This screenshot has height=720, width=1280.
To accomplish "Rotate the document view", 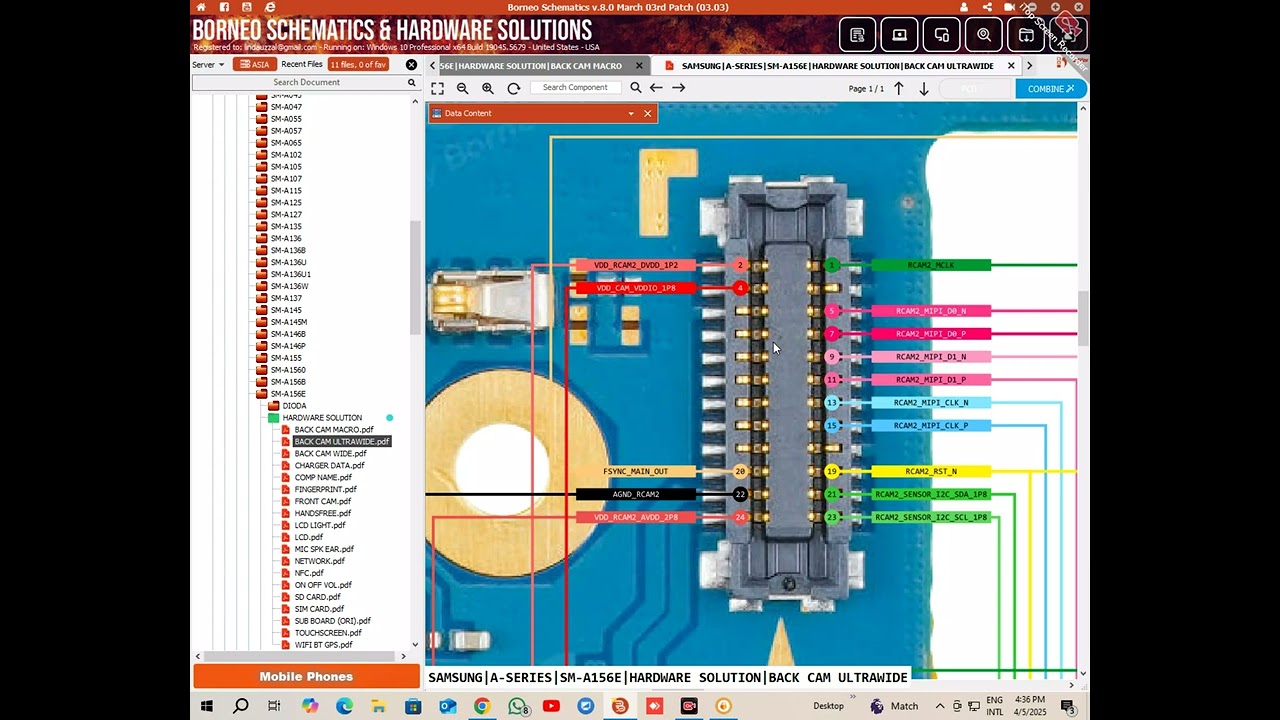I will click(514, 88).
